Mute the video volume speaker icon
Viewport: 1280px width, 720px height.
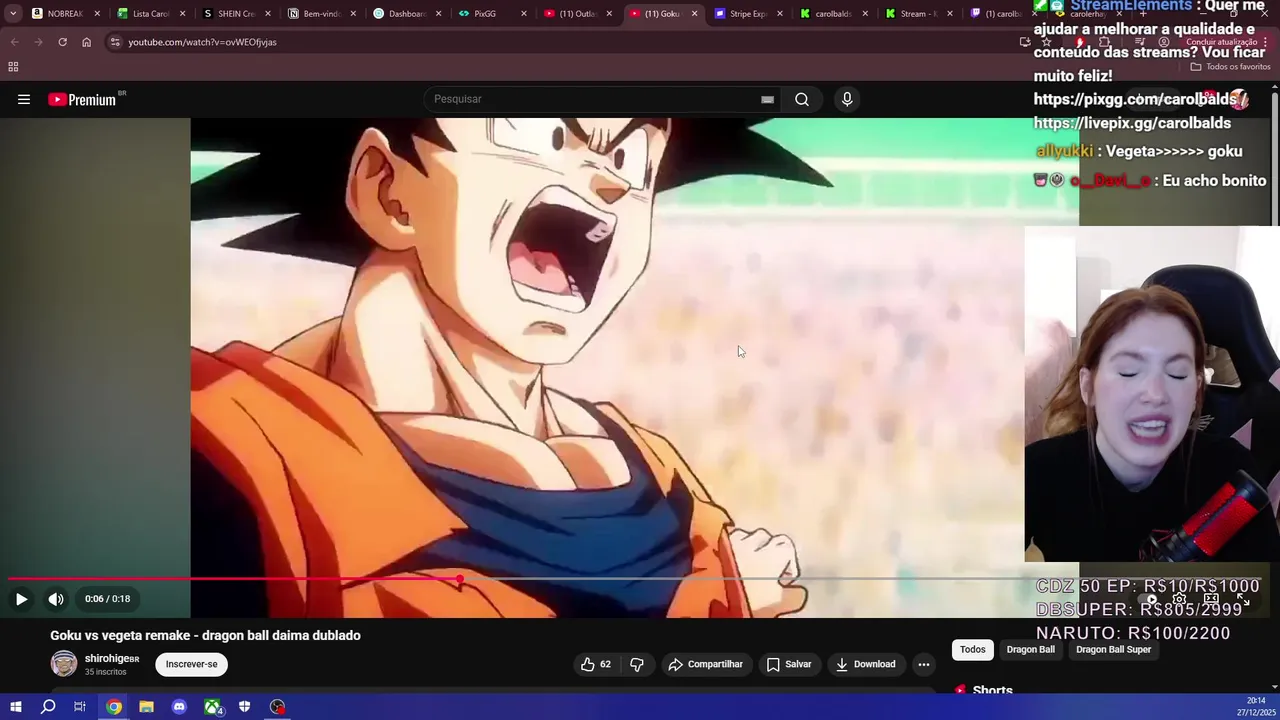[56, 599]
